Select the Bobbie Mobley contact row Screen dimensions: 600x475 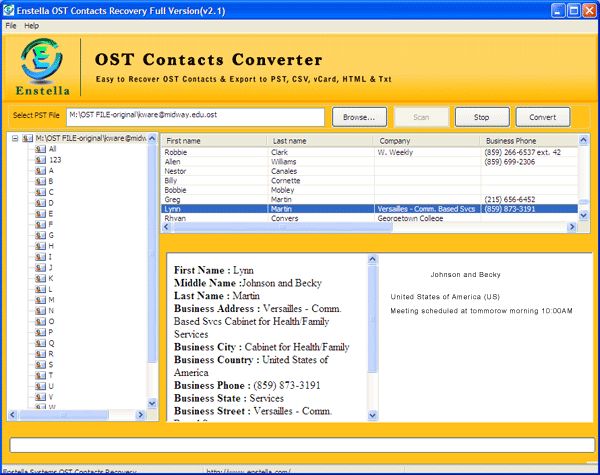pos(369,190)
